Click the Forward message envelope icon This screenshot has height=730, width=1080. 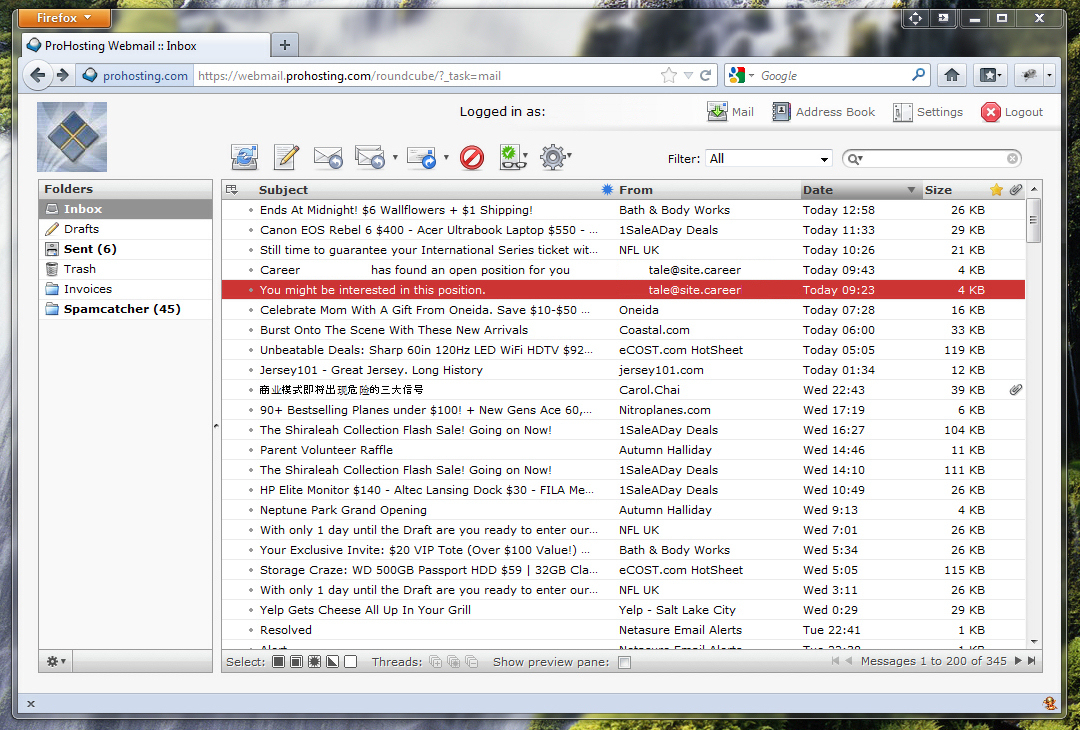point(422,157)
